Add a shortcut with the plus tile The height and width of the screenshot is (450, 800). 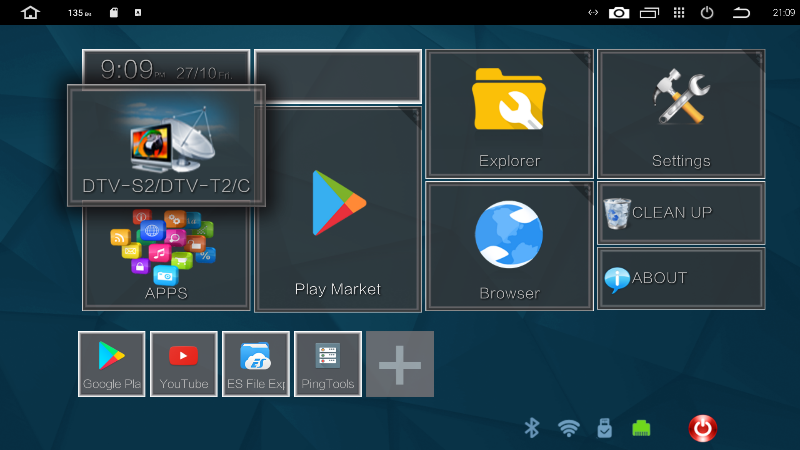(400, 364)
